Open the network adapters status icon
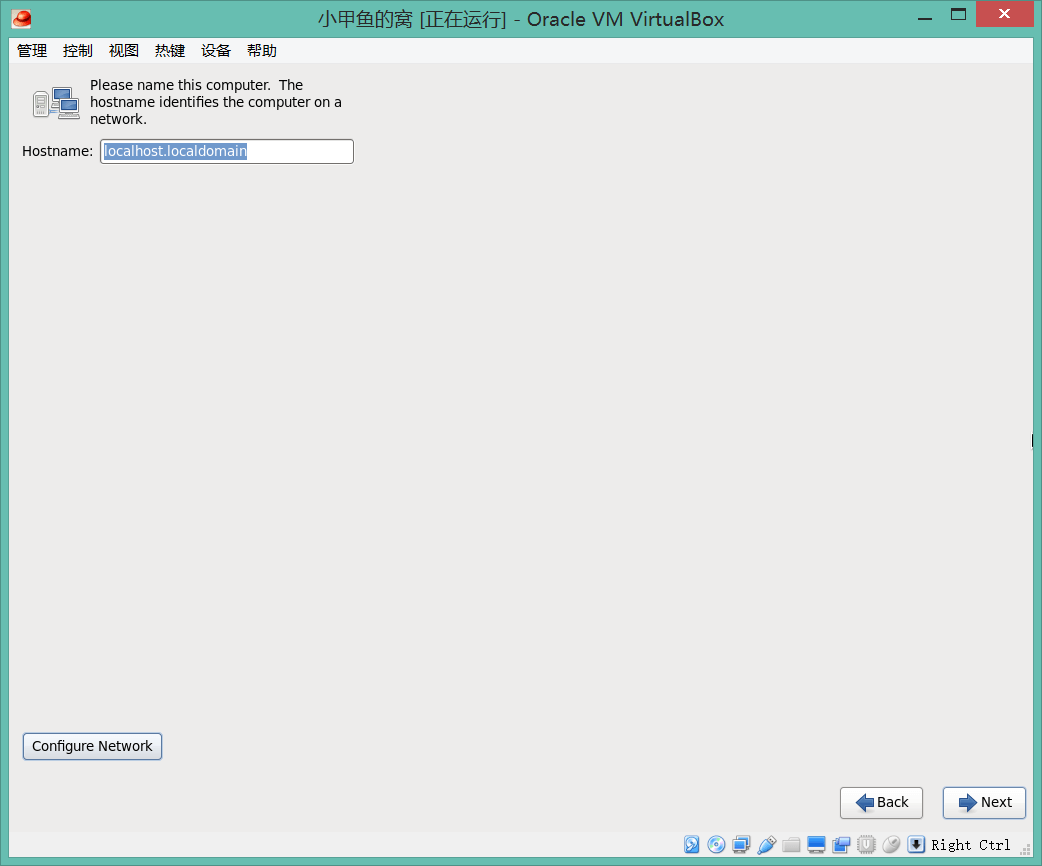1042x866 pixels. [741, 845]
